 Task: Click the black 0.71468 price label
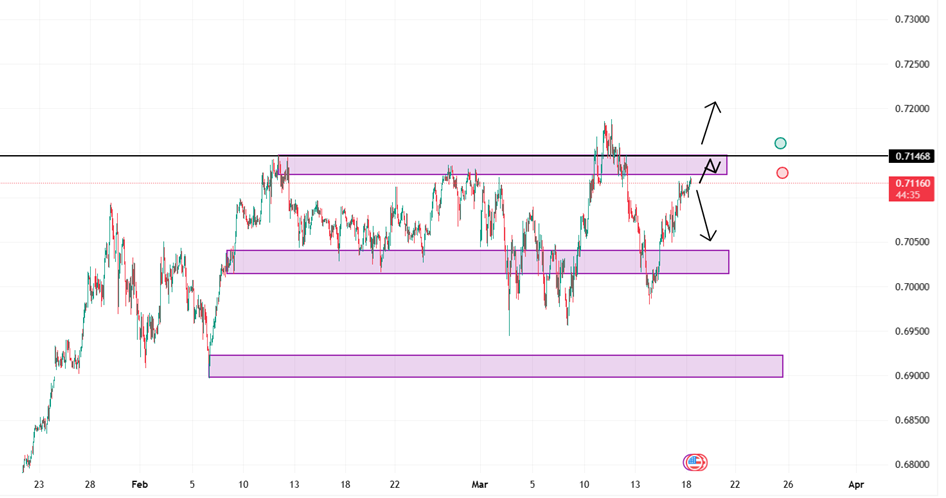pos(914,156)
